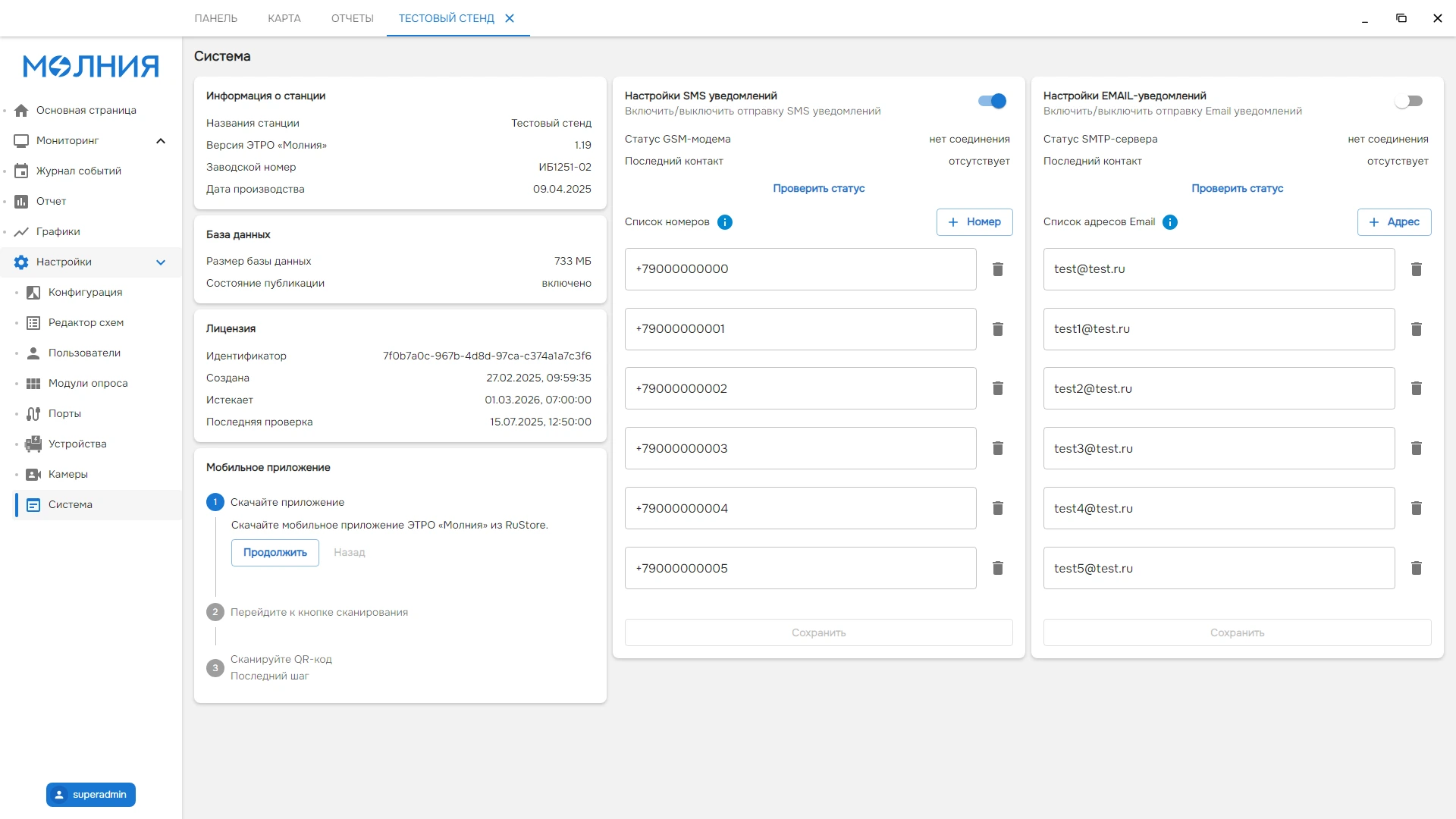Click the +79000000004 phone number field

pos(801,508)
